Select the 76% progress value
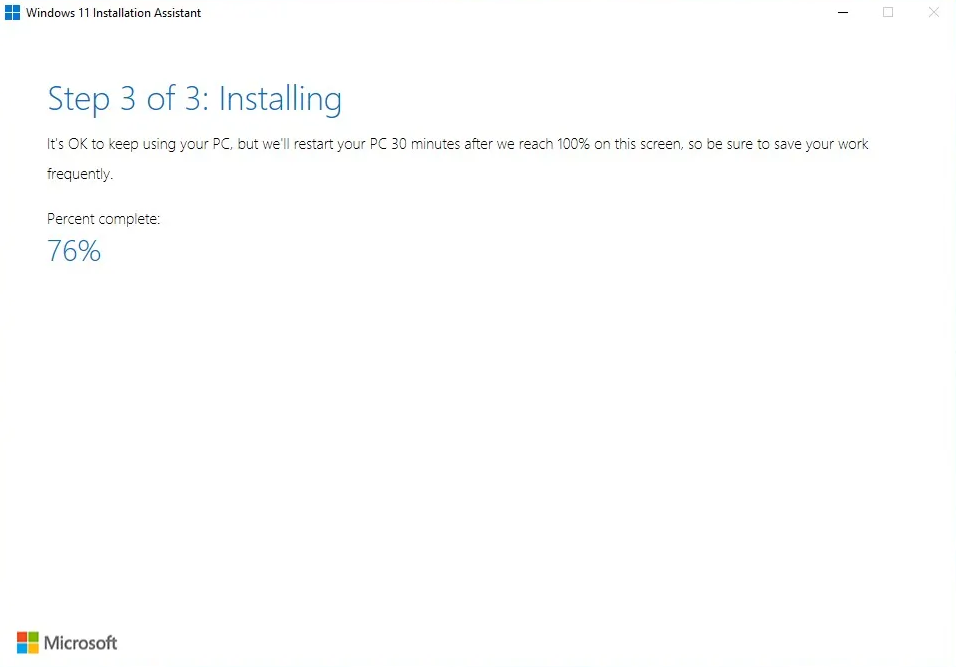 click(x=74, y=251)
